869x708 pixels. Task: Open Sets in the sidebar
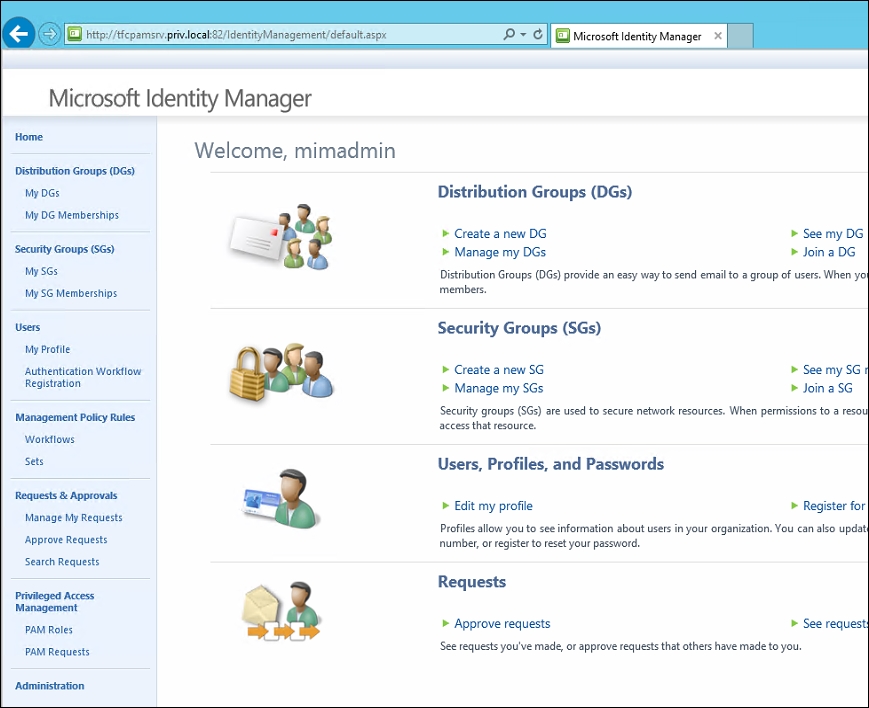click(34, 461)
